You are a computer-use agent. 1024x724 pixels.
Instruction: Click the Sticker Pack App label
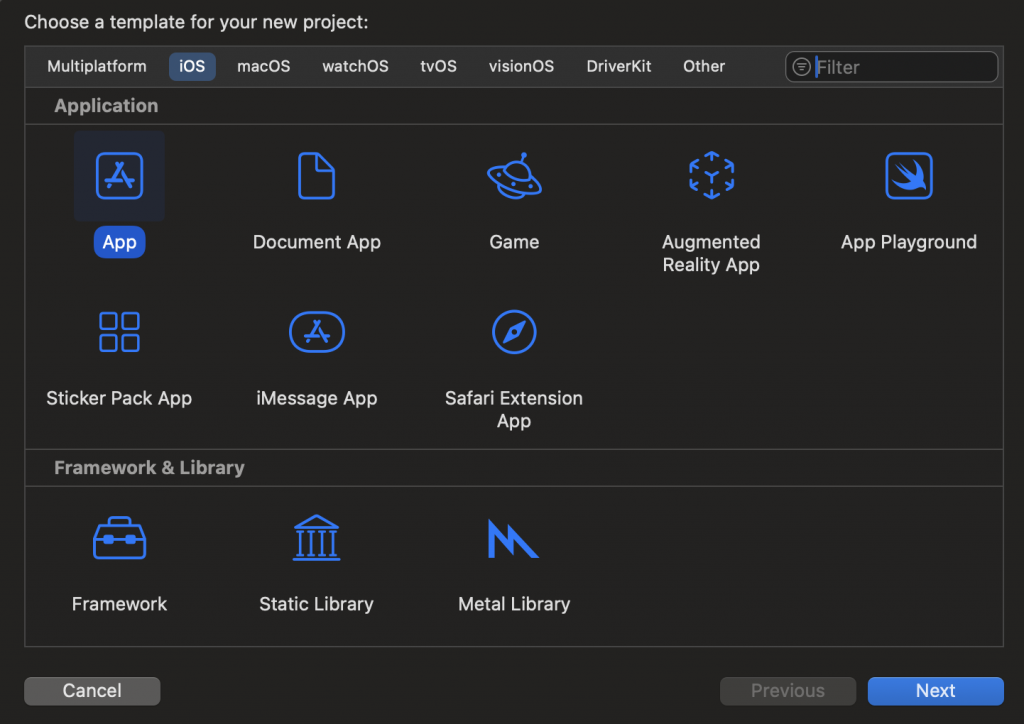[119, 398]
